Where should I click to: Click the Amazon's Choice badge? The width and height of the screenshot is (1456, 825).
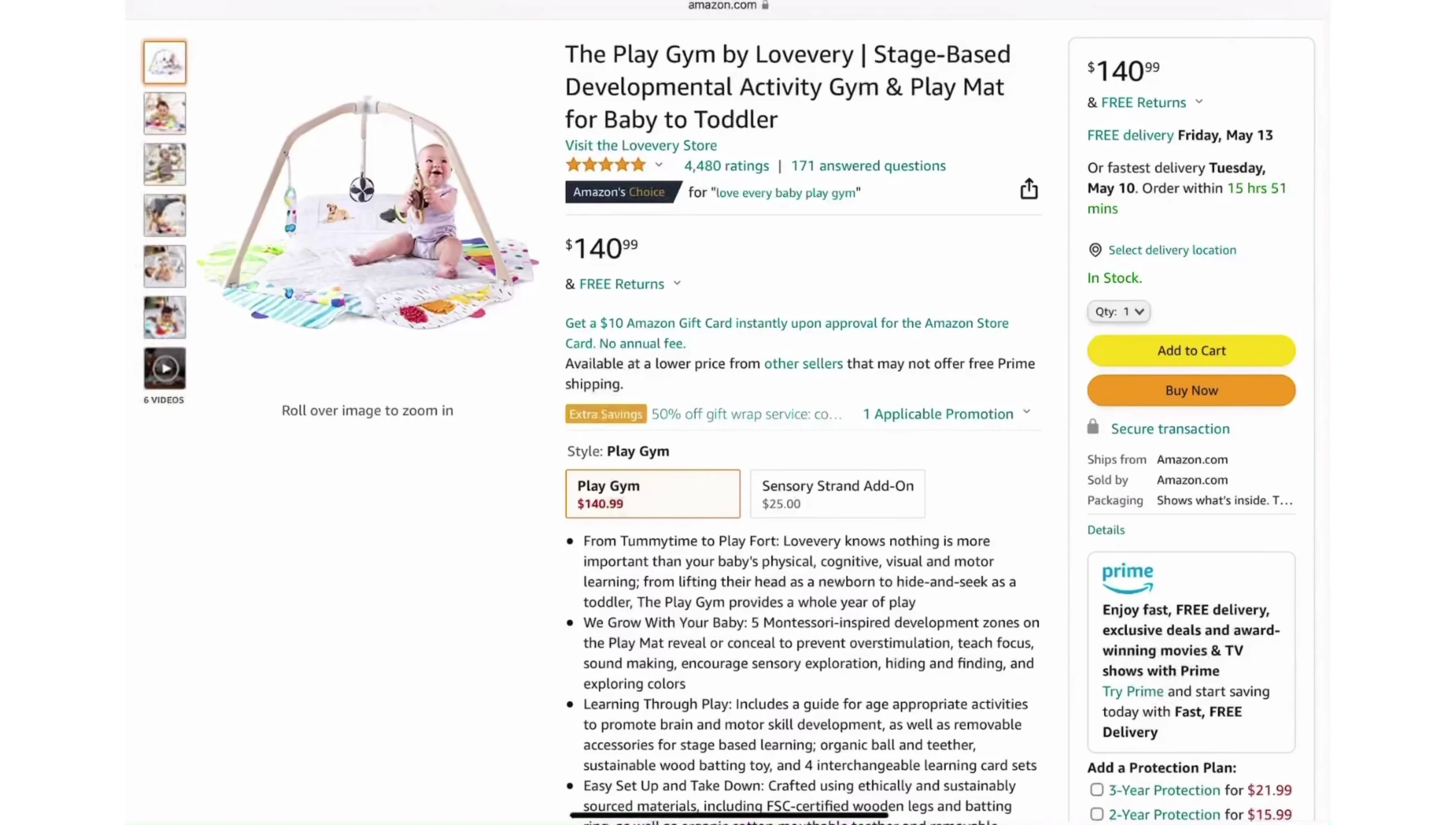click(620, 192)
